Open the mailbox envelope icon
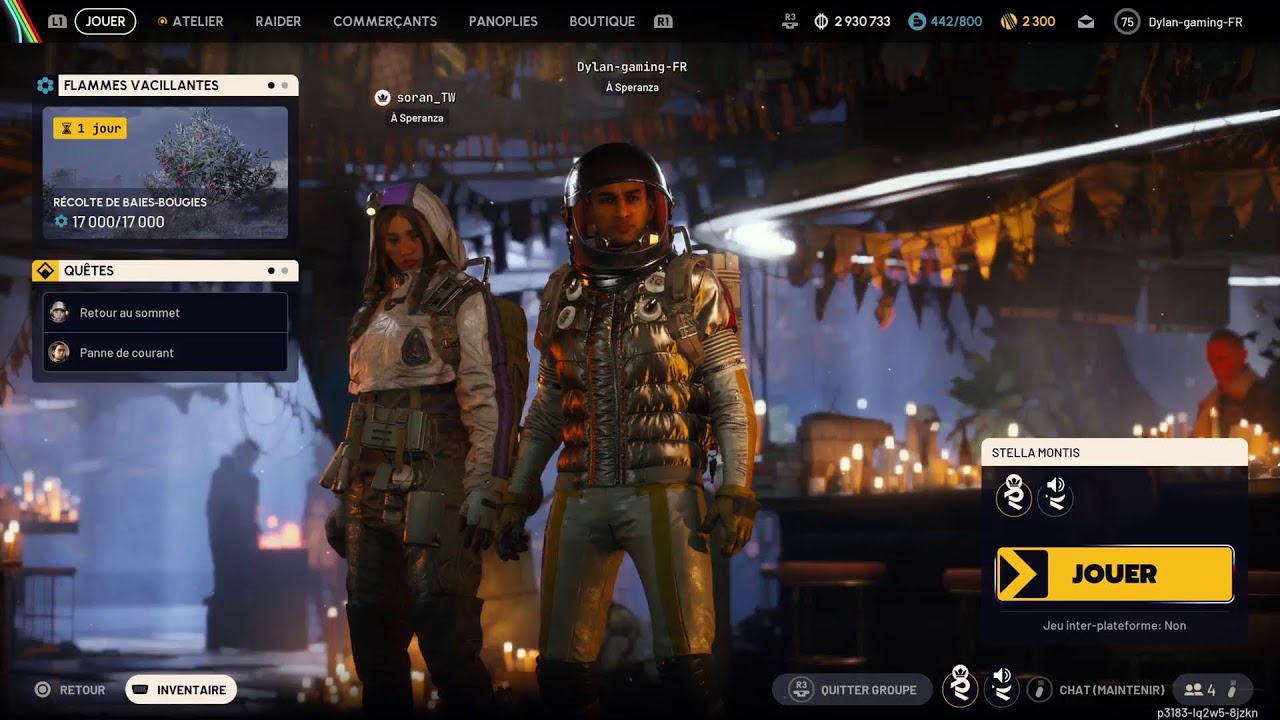1280x720 pixels. (1086, 21)
